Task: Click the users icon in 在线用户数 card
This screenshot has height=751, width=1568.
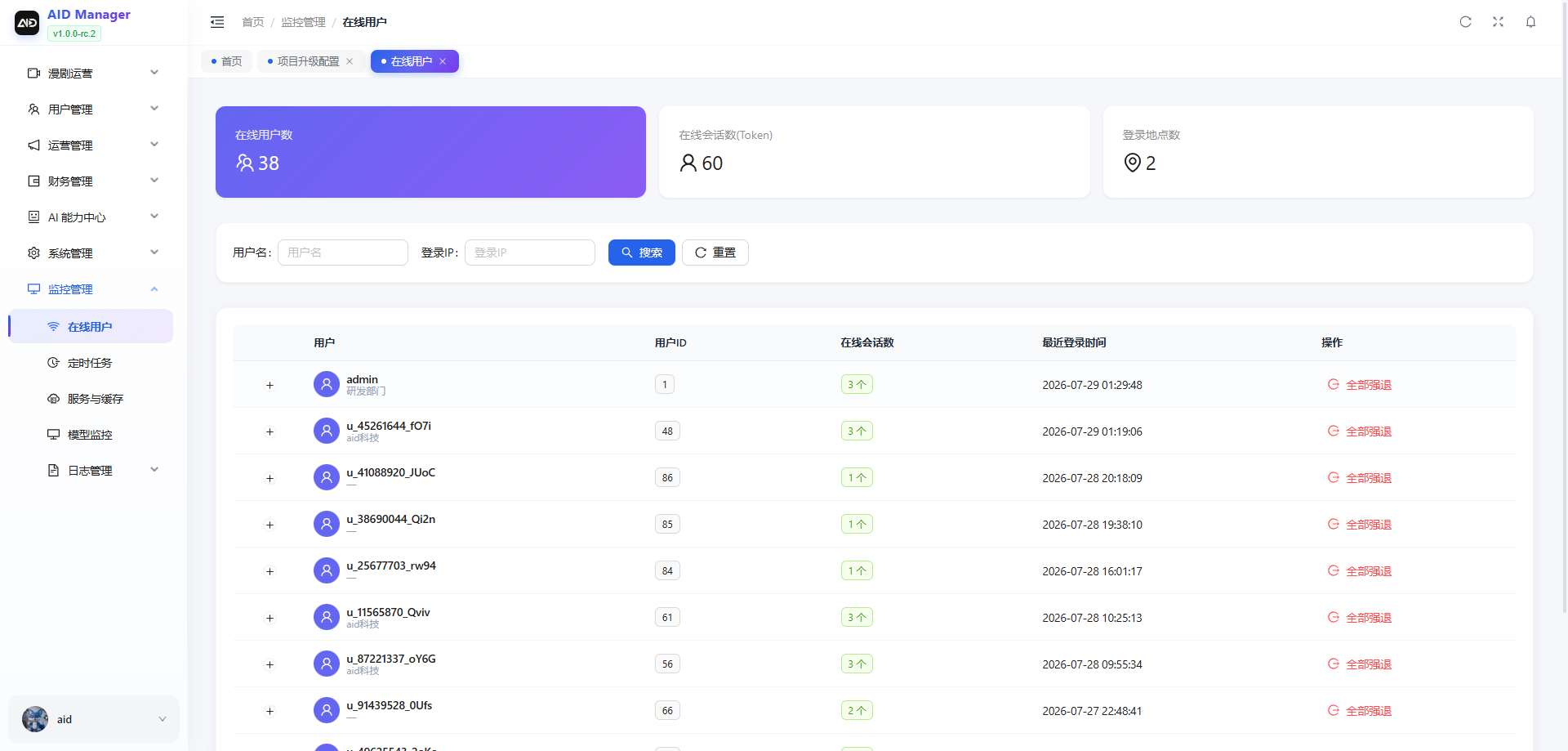Action: coord(245,163)
